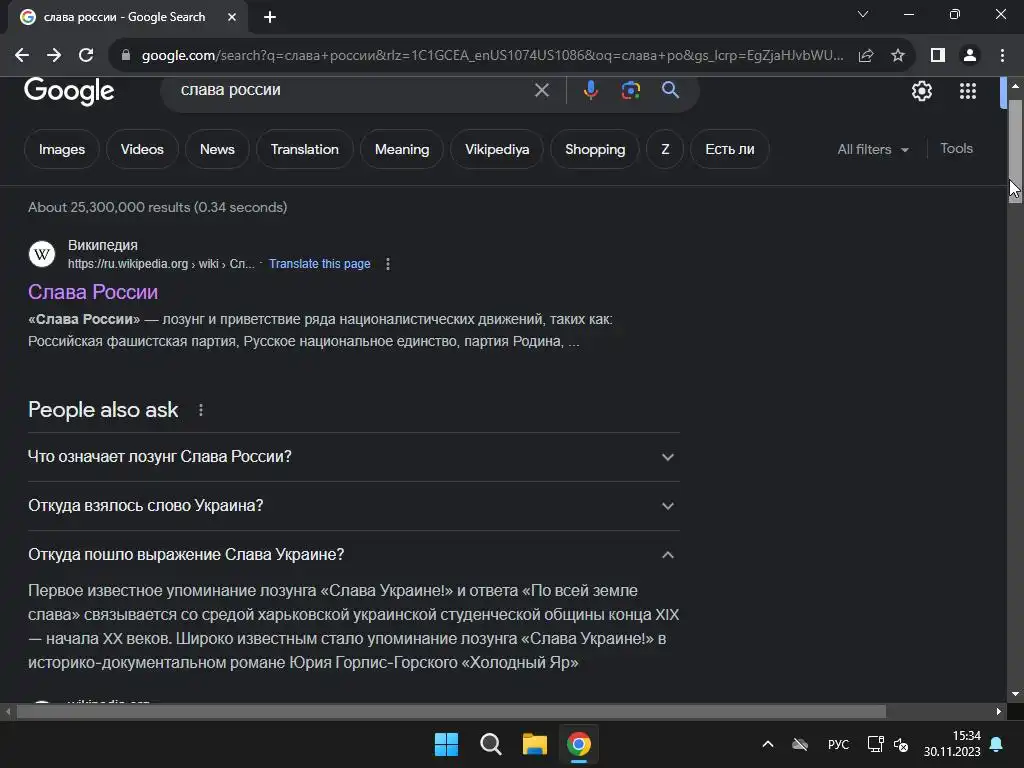The width and height of the screenshot is (1024, 768).
Task: Collapse Откуда пошло выражение Слава Украине?
Action: (x=354, y=554)
